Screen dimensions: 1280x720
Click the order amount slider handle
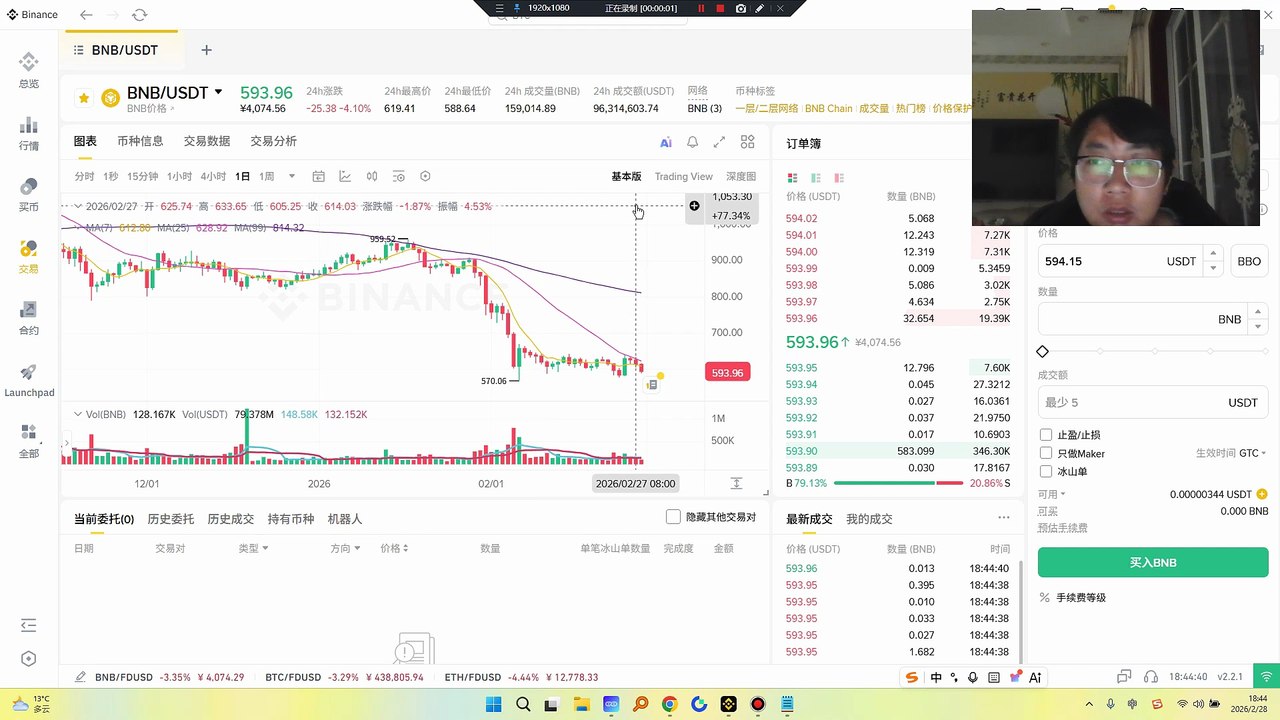click(1043, 352)
